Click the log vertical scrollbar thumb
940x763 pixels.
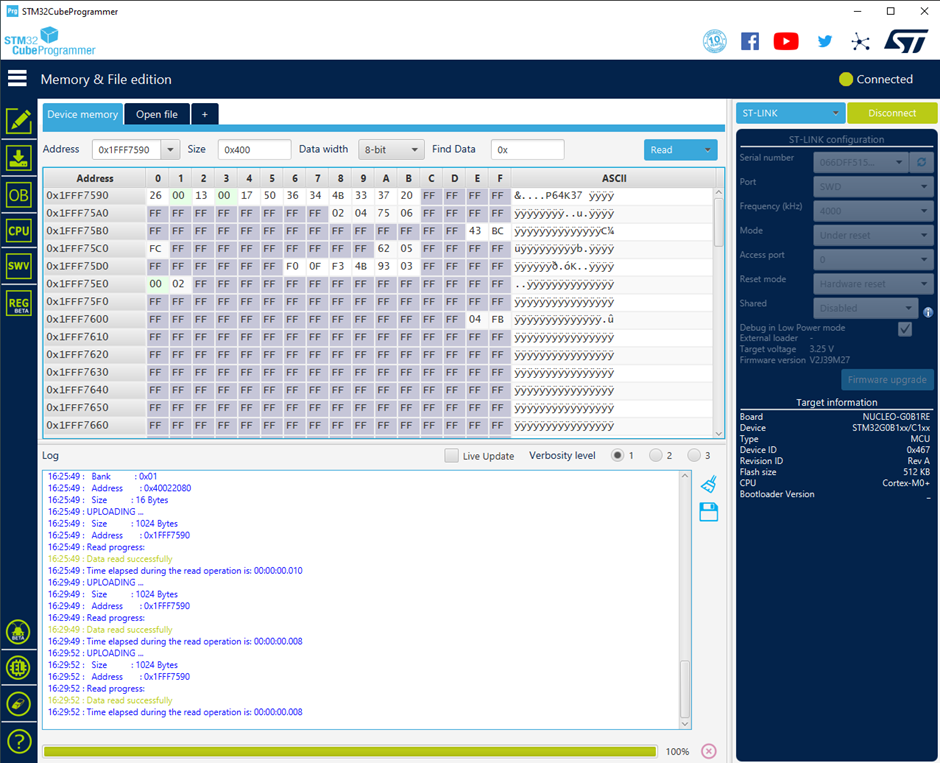click(x=685, y=688)
